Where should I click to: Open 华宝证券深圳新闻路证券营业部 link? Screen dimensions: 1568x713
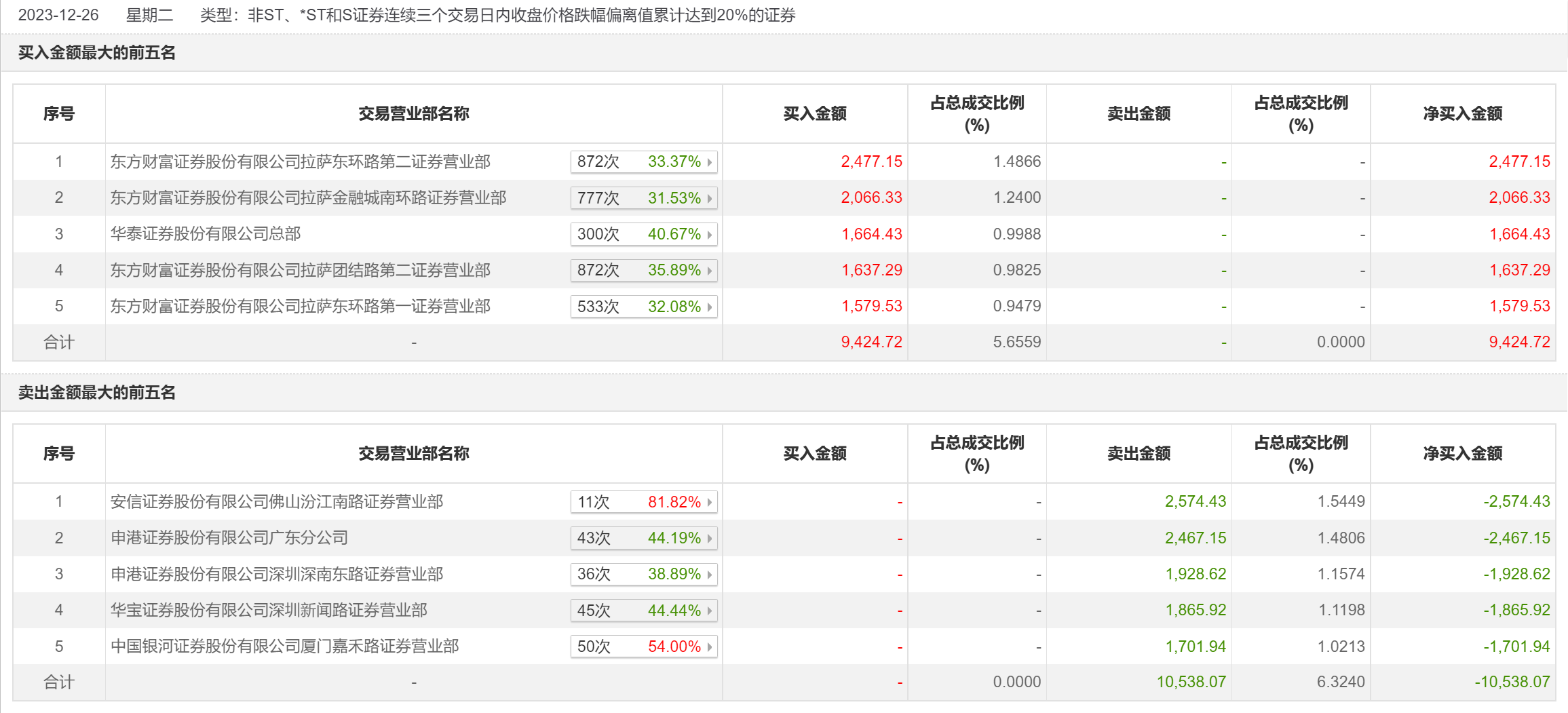click(x=269, y=610)
